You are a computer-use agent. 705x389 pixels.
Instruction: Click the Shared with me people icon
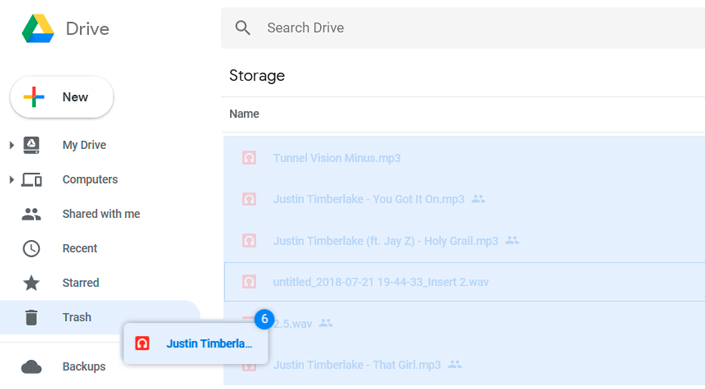pyautogui.click(x=31, y=214)
